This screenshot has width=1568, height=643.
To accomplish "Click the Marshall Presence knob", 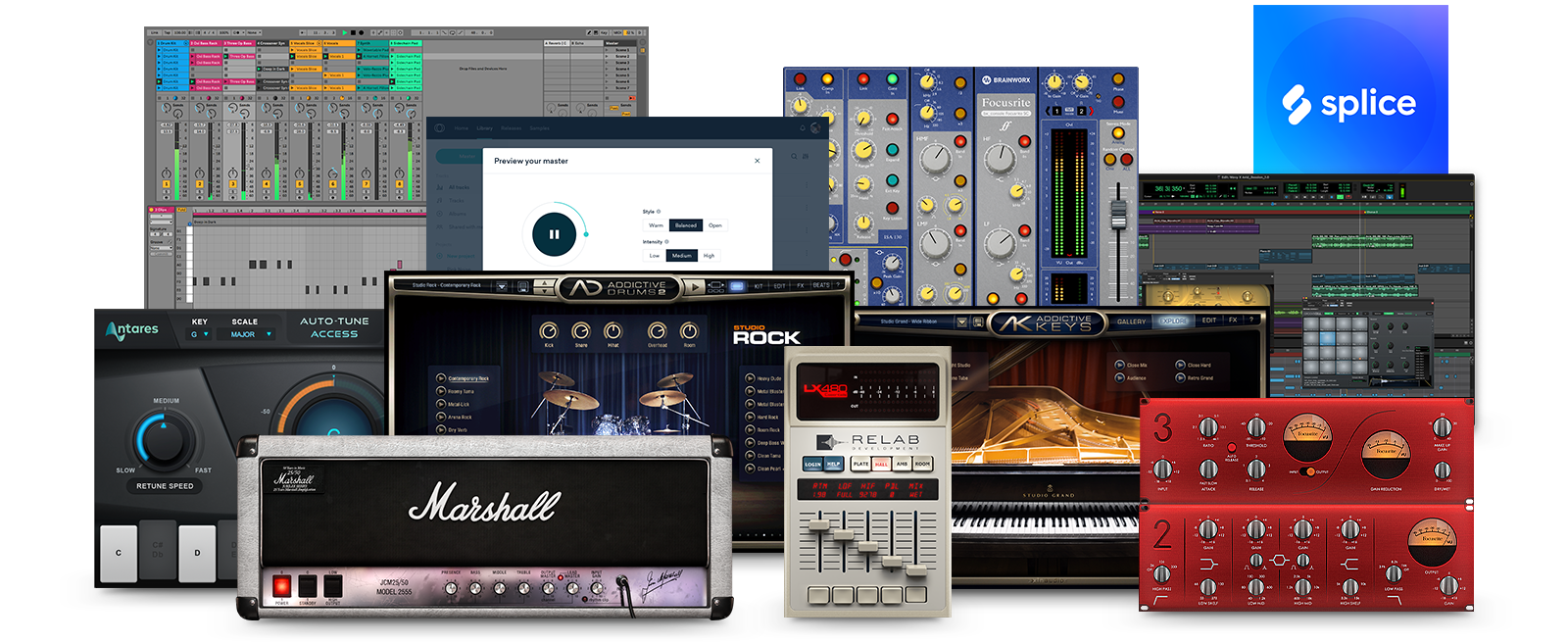I will pos(451,588).
